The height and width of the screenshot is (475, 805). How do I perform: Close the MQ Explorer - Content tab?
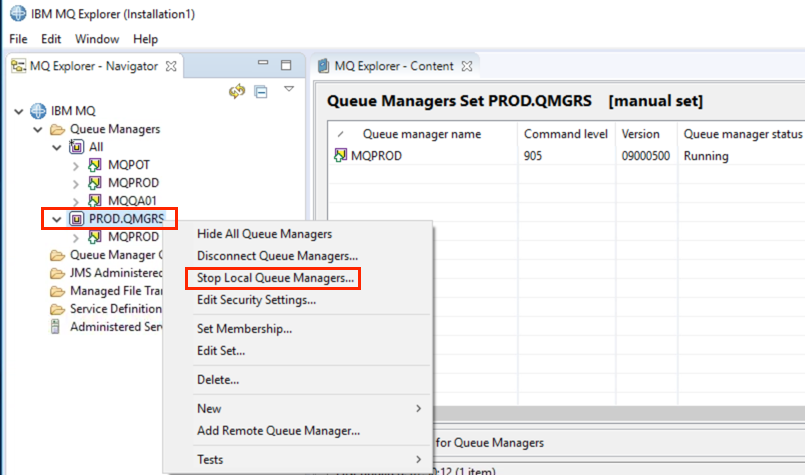click(x=467, y=66)
